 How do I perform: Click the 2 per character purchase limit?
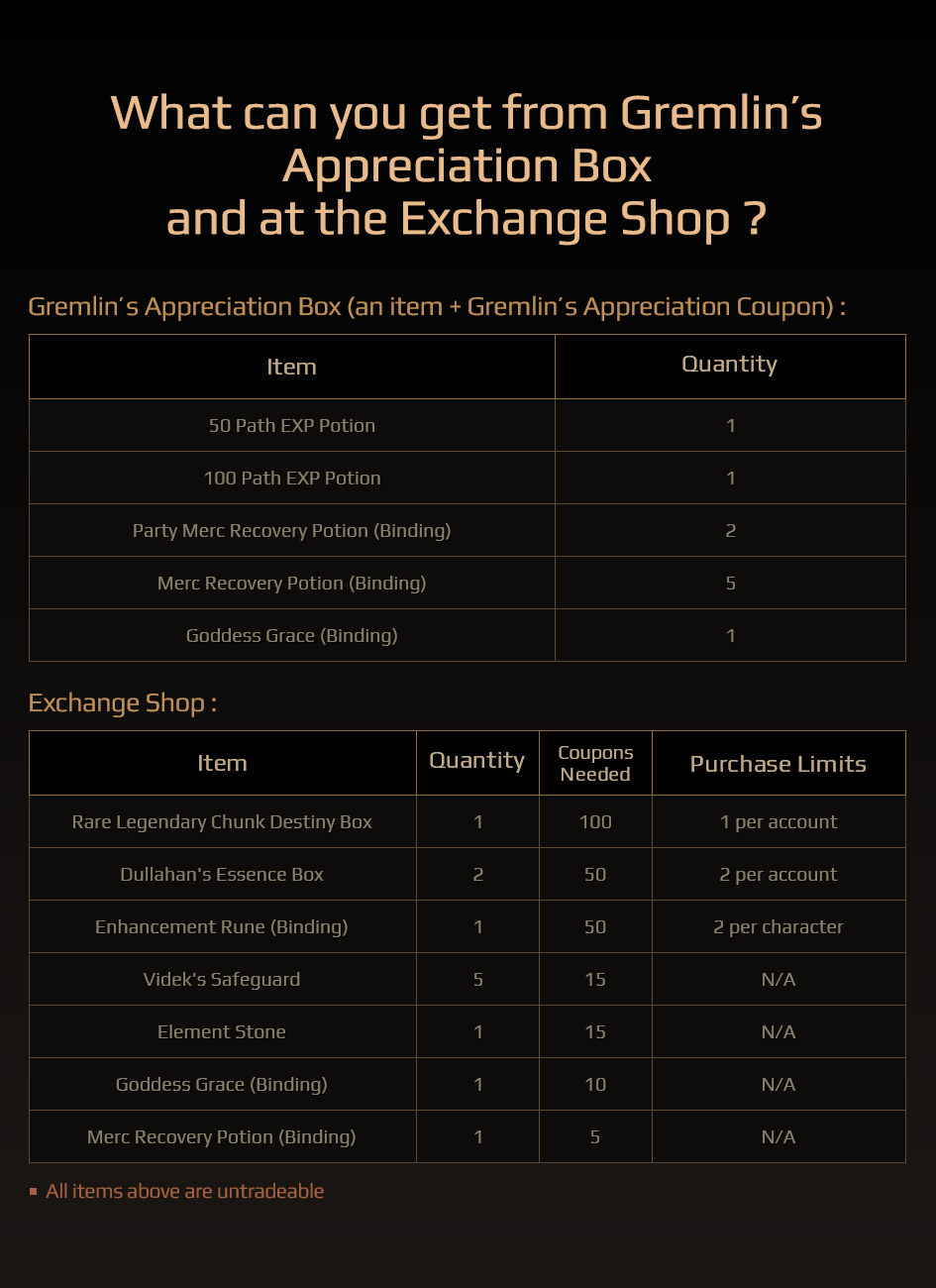[779, 927]
